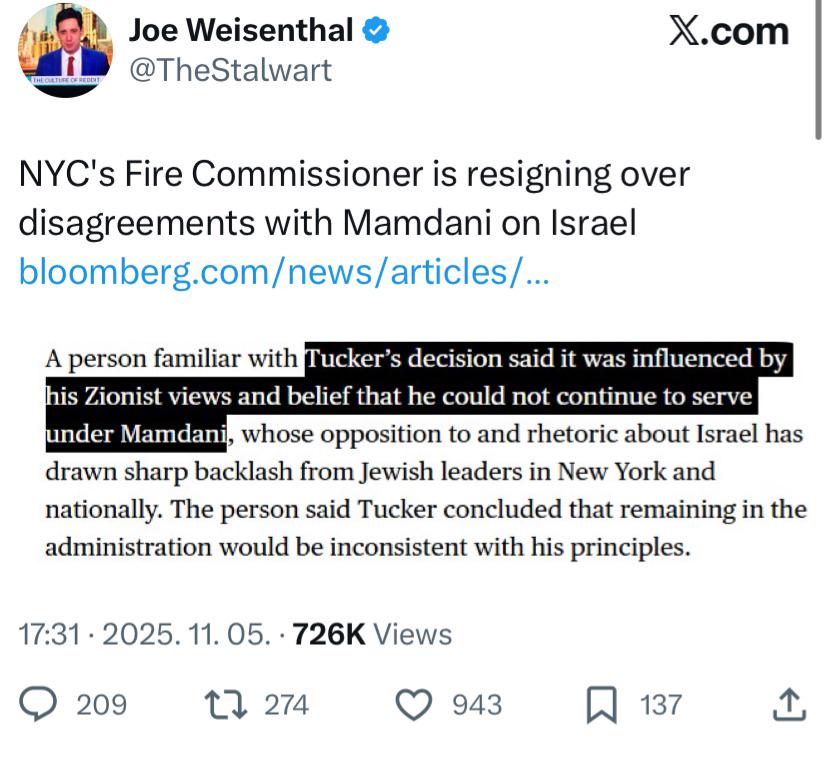Toggle like with the heart icon
The image size is (827, 758).
[x=413, y=705]
